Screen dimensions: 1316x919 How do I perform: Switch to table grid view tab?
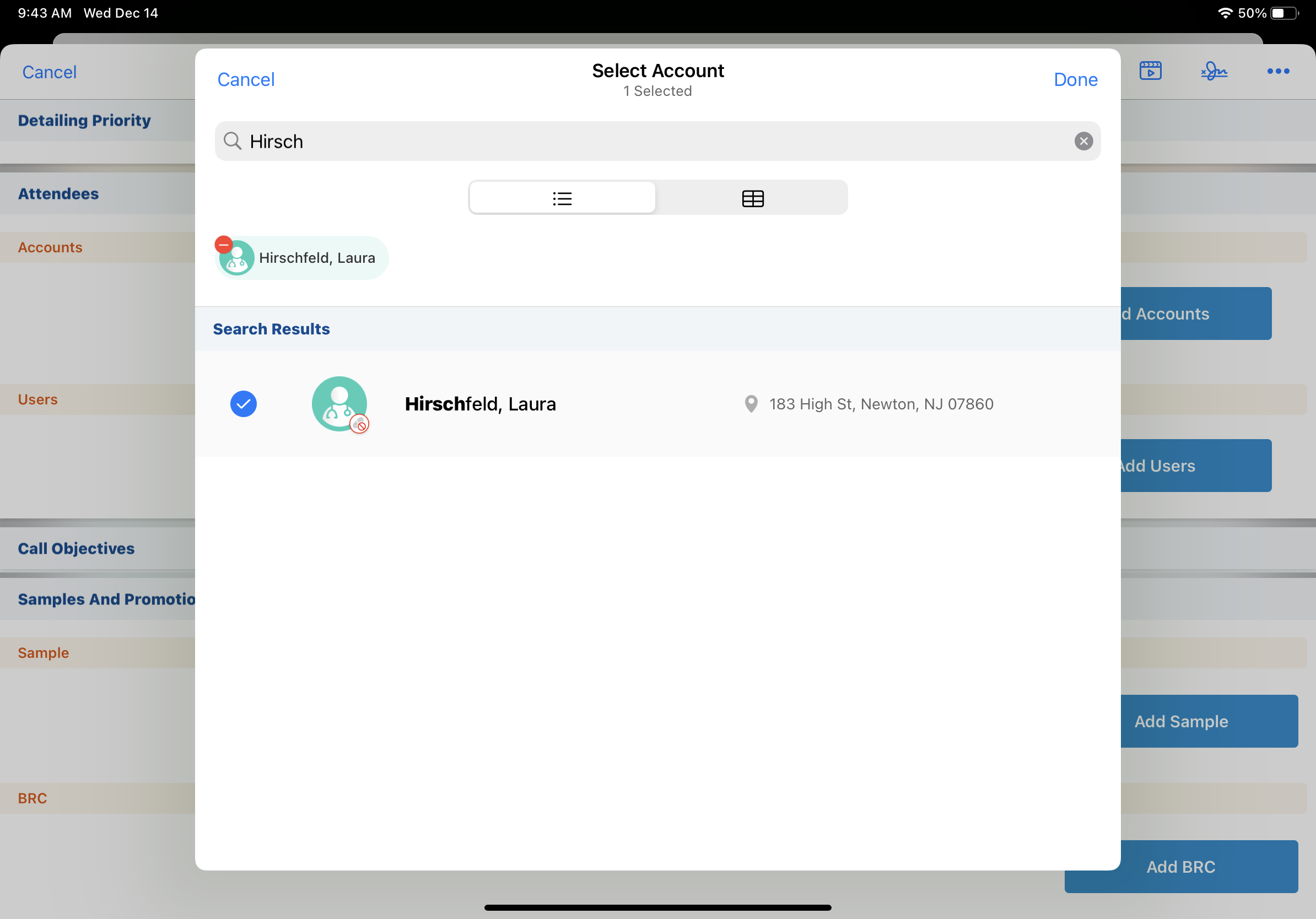pos(752,198)
